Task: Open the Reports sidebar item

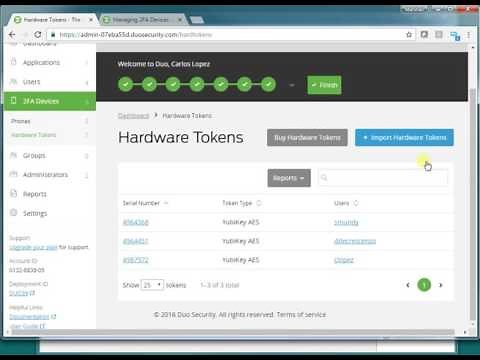Action: click(x=35, y=194)
